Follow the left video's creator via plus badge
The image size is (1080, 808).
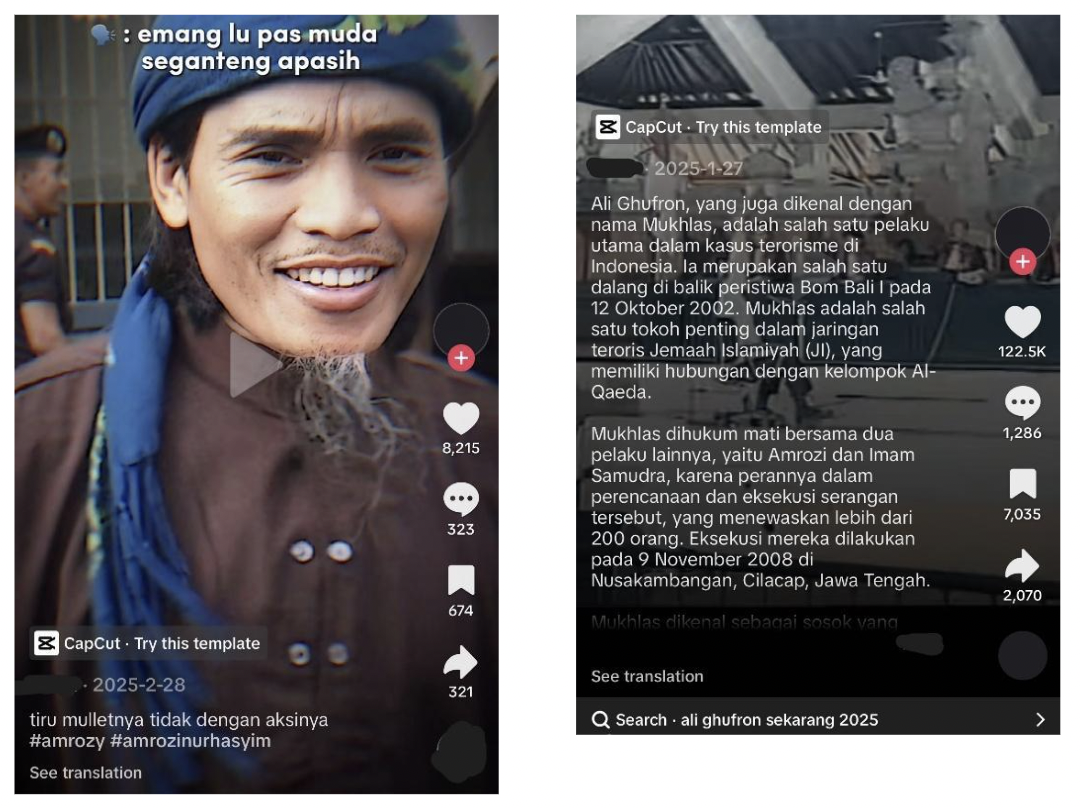coord(461,358)
